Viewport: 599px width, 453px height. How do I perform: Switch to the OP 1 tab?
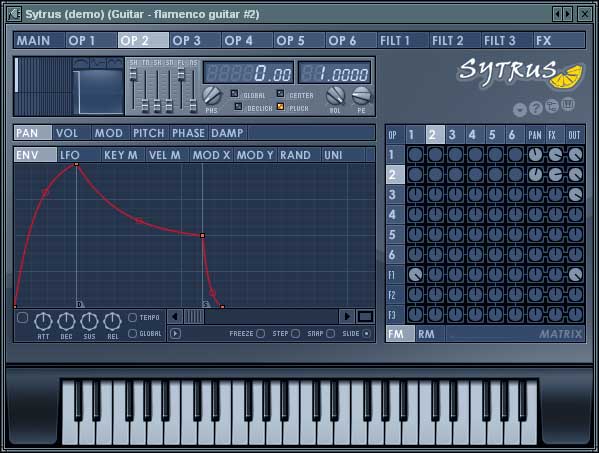point(91,40)
